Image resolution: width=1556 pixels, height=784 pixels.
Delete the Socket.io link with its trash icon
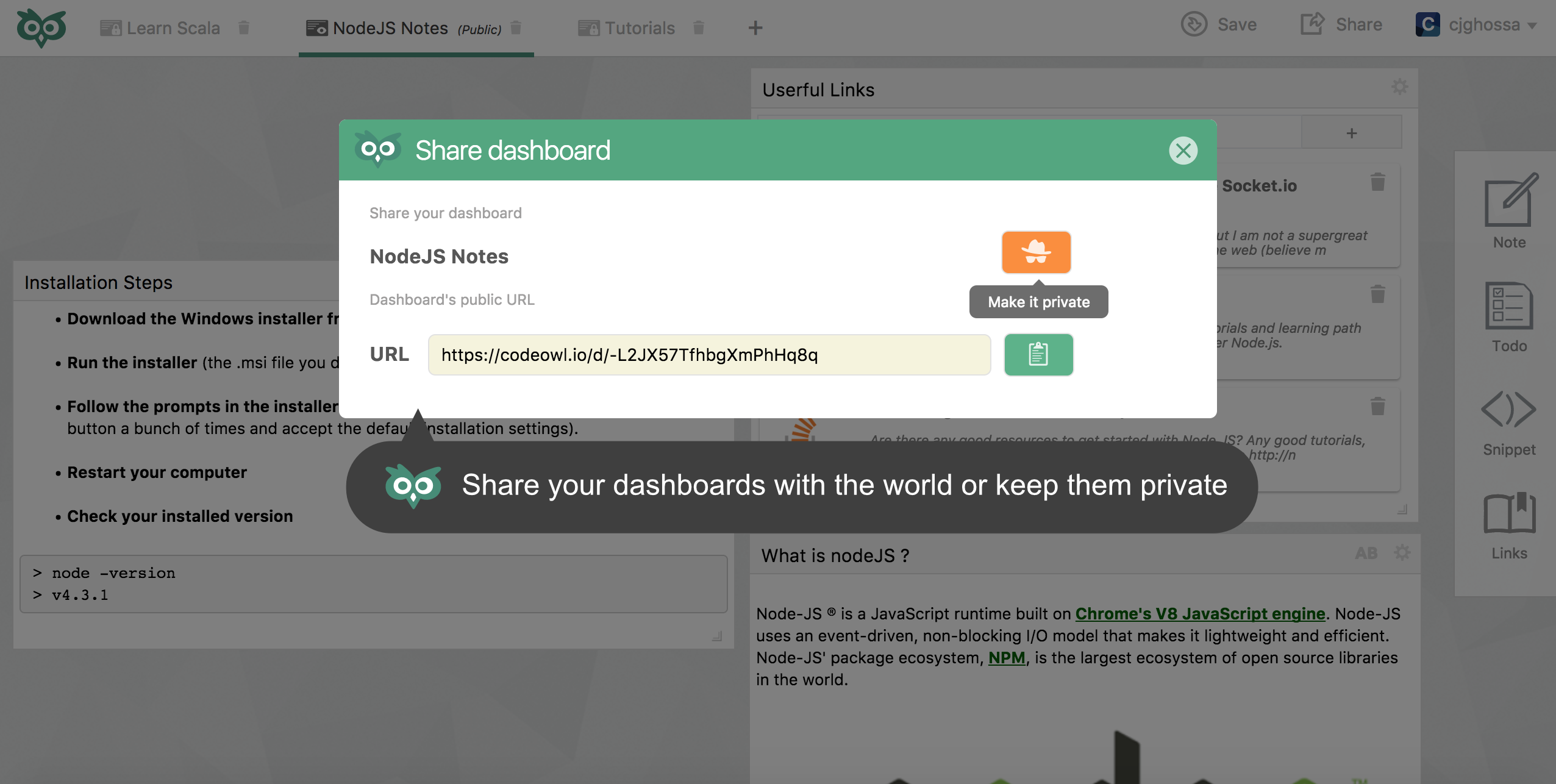pyautogui.click(x=1377, y=181)
